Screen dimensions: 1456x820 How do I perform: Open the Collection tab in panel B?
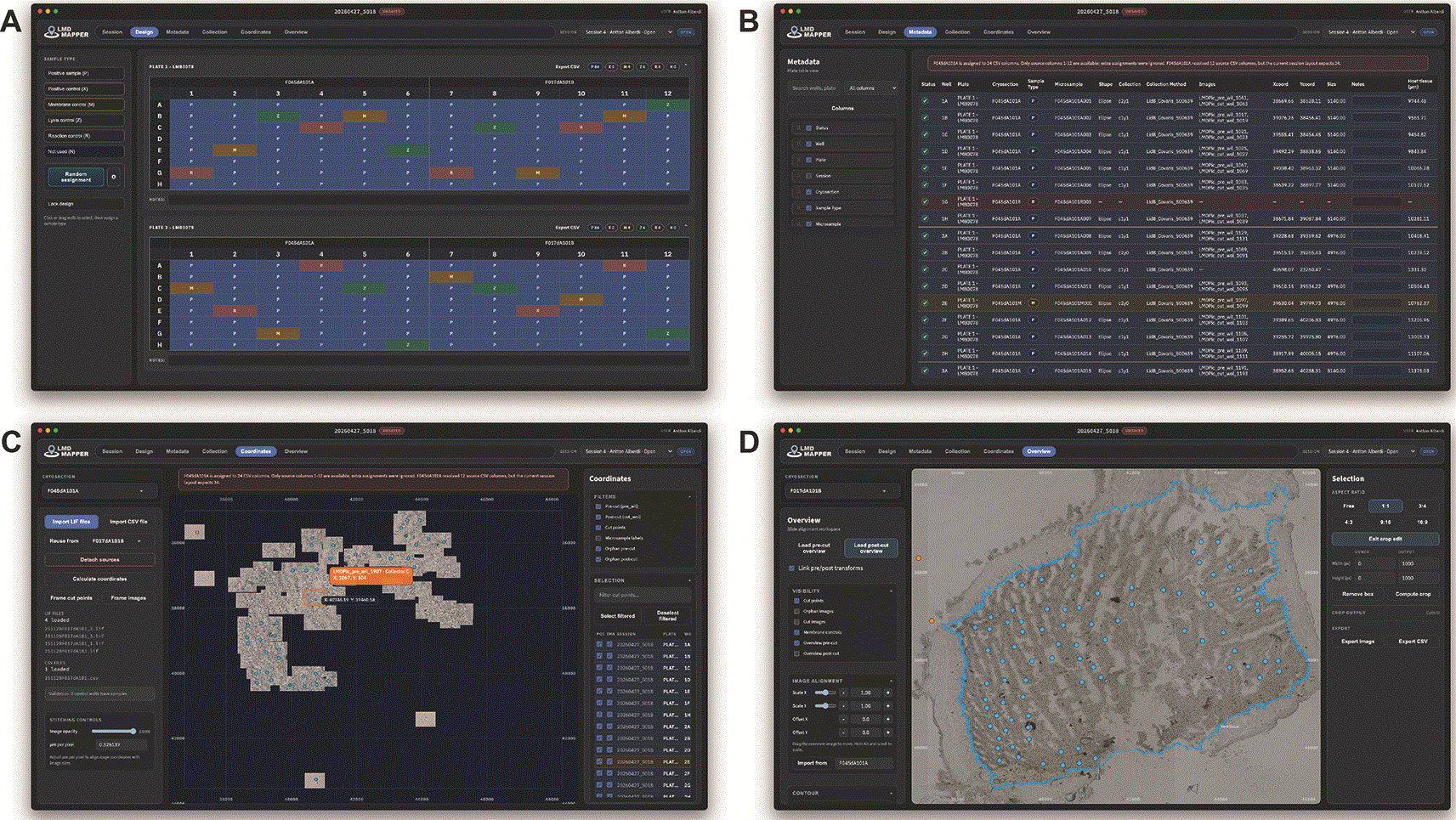click(x=958, y=32)
